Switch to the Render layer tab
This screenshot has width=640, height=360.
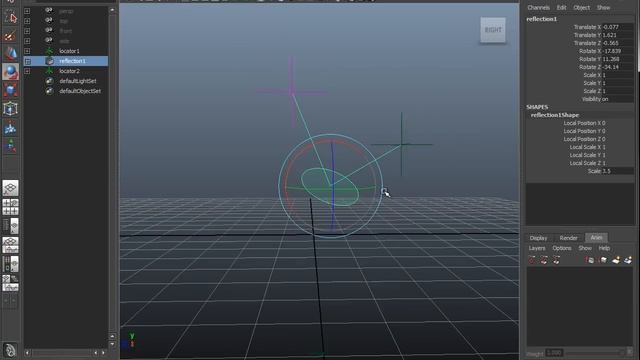568,238
